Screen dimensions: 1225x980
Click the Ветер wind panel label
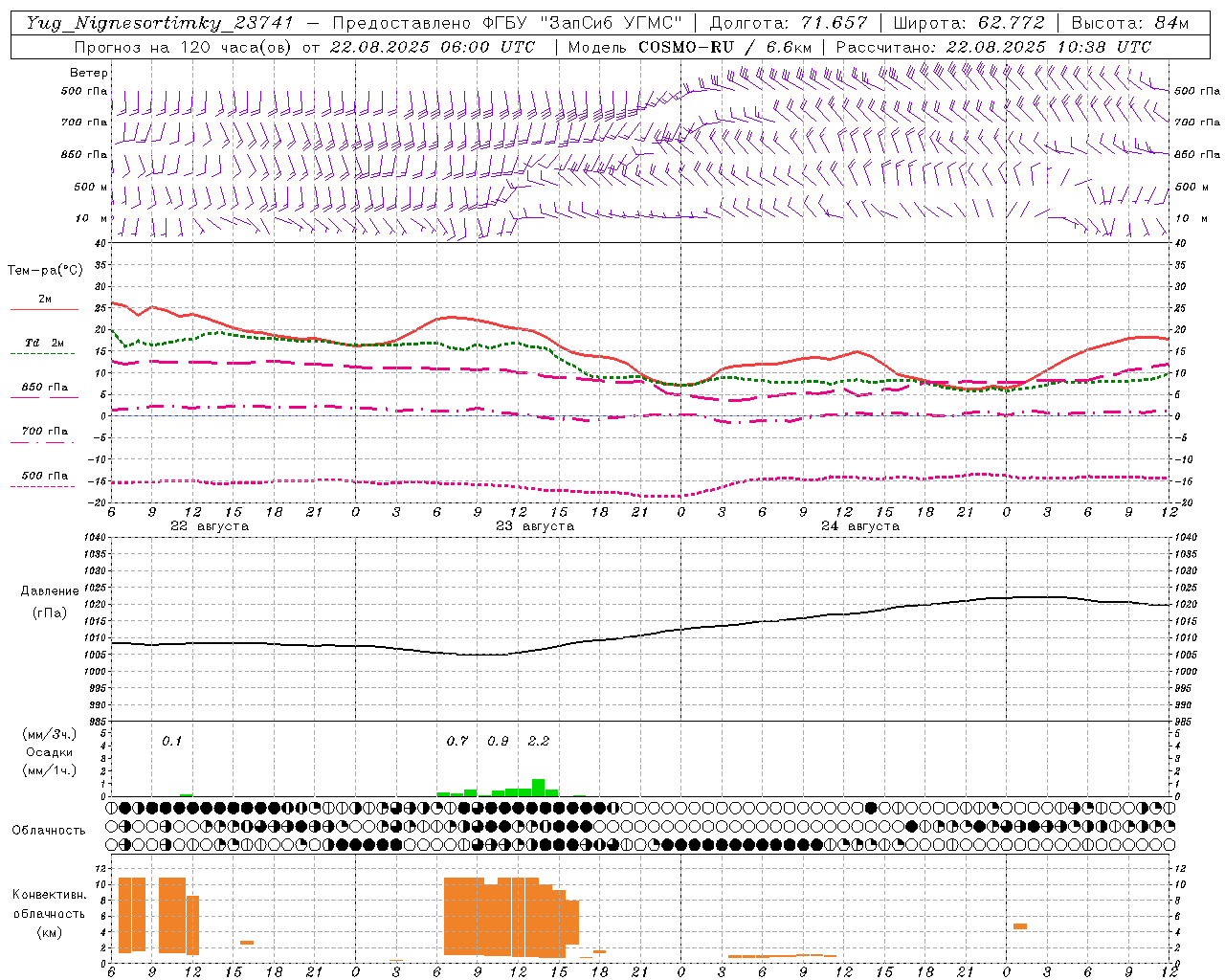tap(89, 73)
